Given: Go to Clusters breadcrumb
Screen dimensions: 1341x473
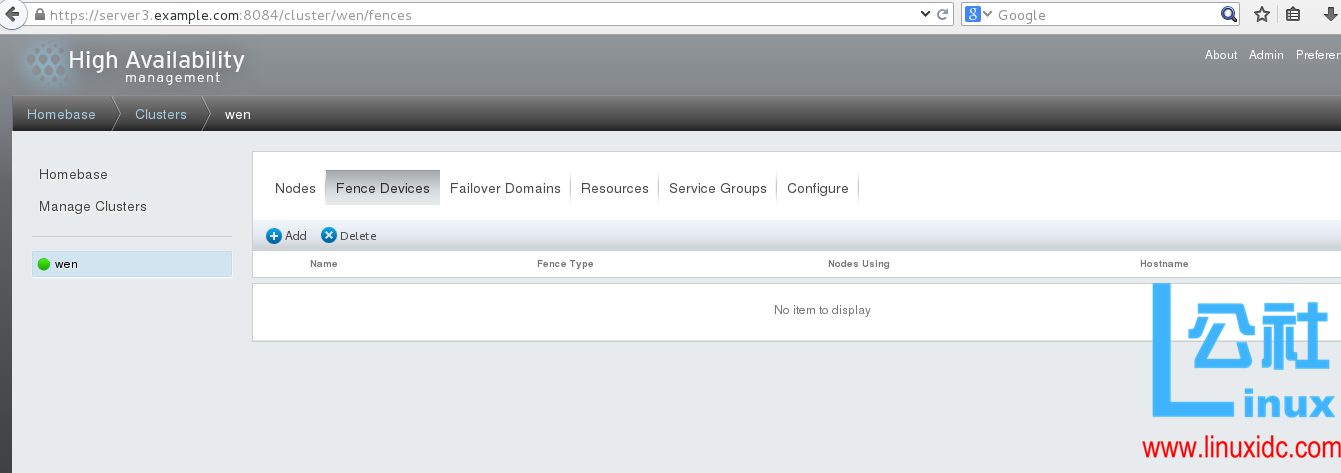Looking at the screenshot, I should coord(161,114).
